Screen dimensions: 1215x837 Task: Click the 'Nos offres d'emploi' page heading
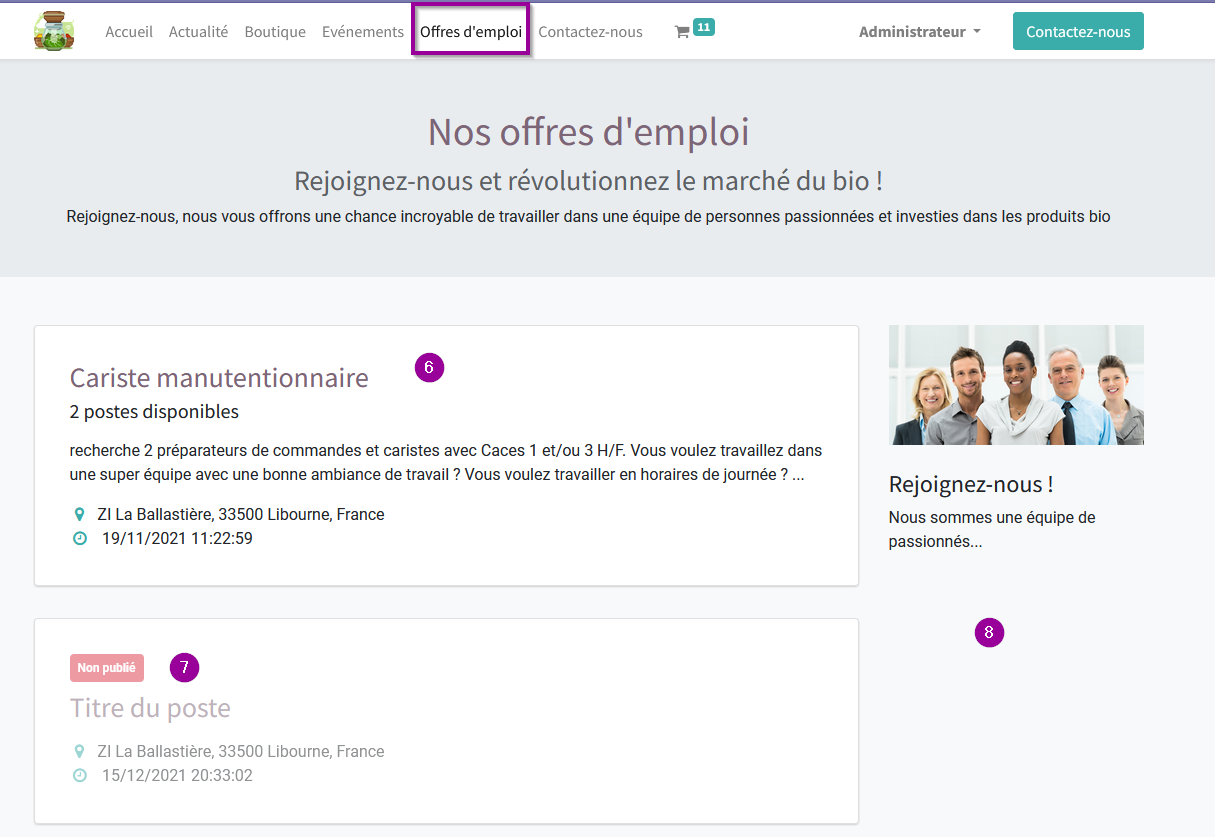click(588, 132)
